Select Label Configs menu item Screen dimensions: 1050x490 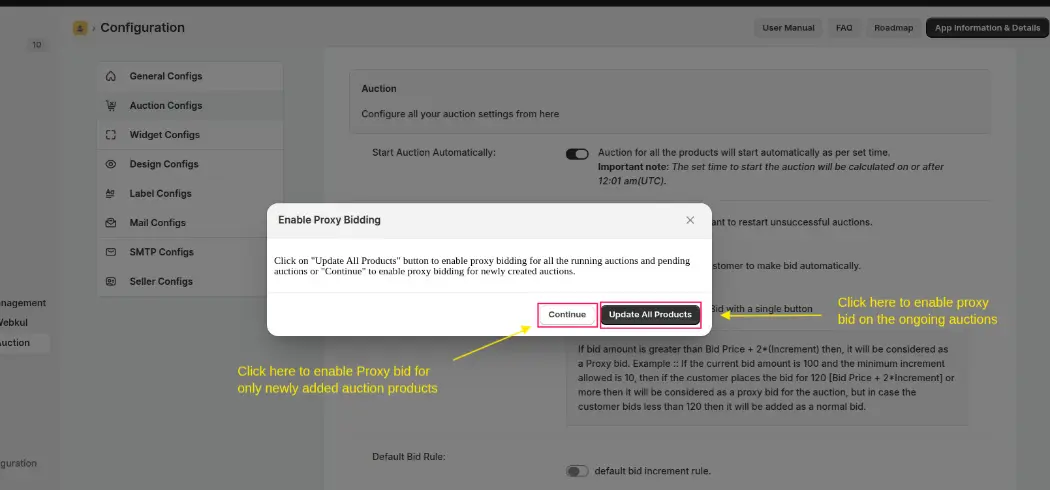[x=190, y=193]
